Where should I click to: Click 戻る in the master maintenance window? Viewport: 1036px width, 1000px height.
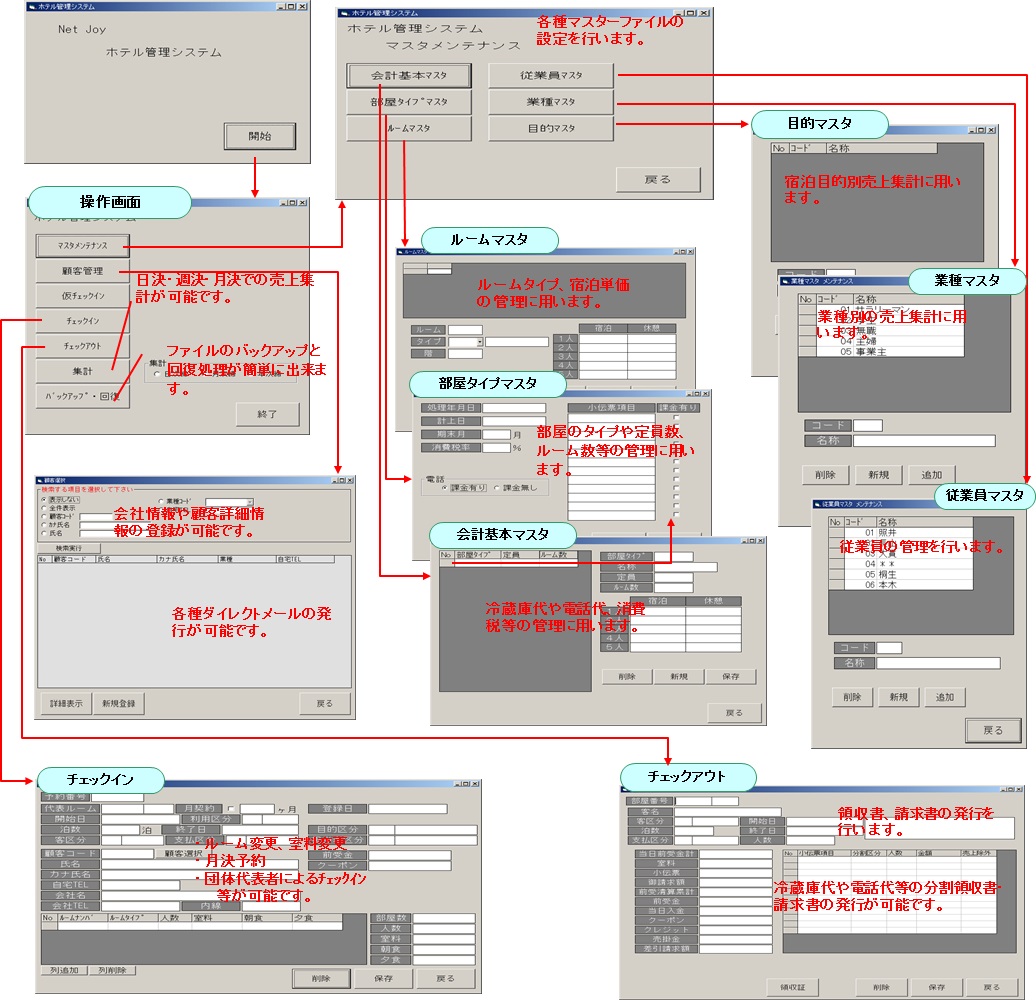click(658, 180)
